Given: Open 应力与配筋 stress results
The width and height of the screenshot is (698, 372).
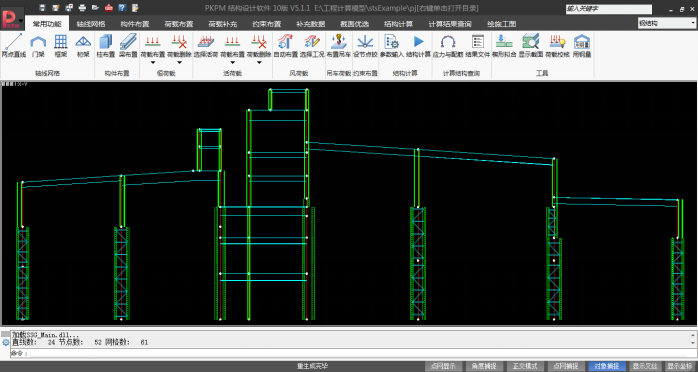Looking at the screenshot, I should point(448,46).
